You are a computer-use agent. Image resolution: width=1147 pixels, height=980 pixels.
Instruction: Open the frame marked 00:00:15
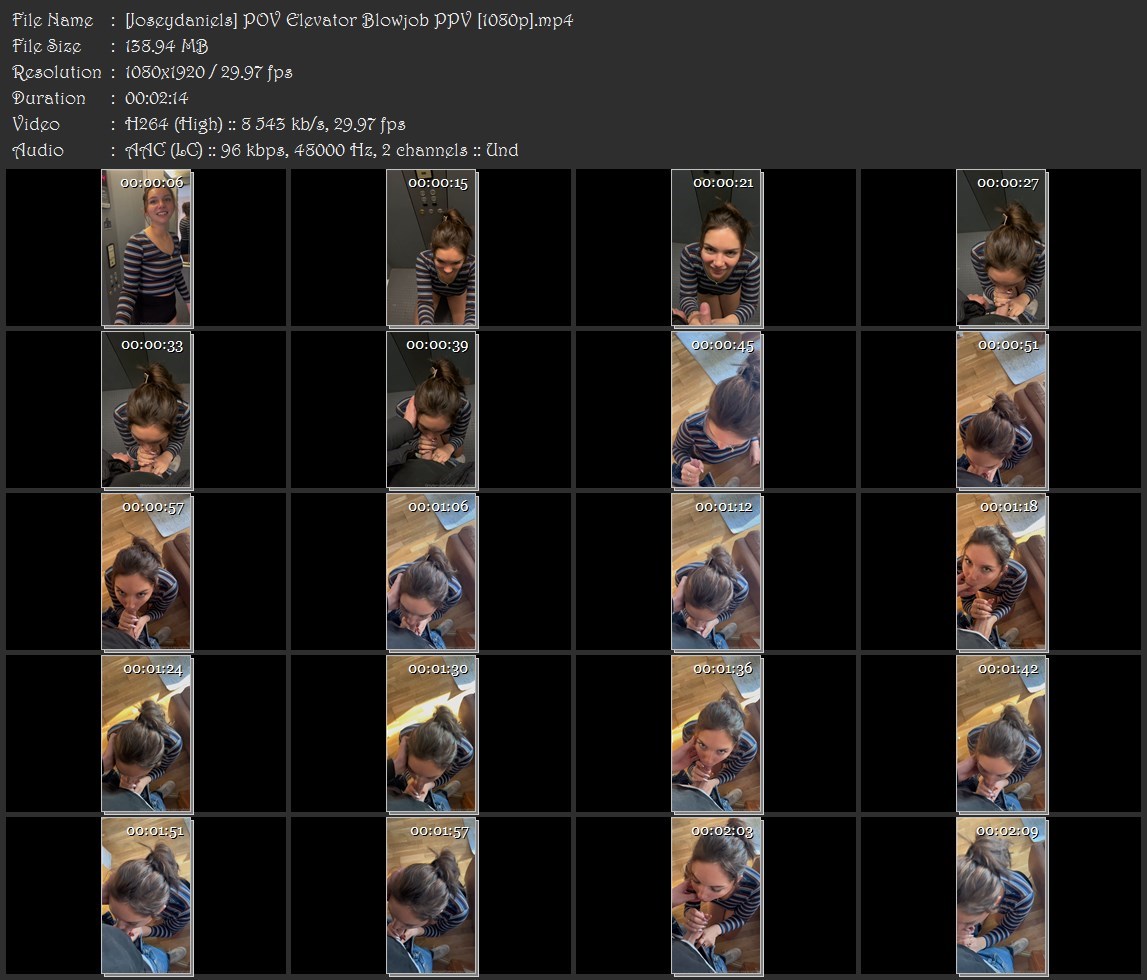click(x=432, y=248)
